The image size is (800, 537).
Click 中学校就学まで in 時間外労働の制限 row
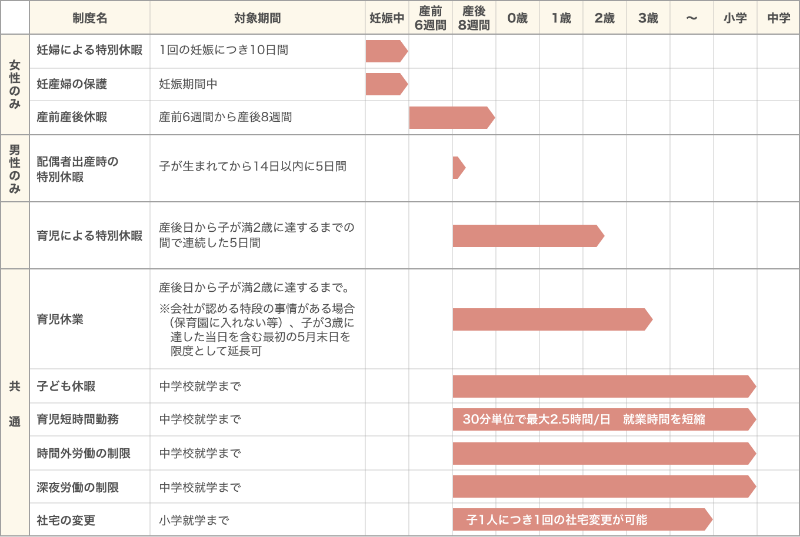199,453
